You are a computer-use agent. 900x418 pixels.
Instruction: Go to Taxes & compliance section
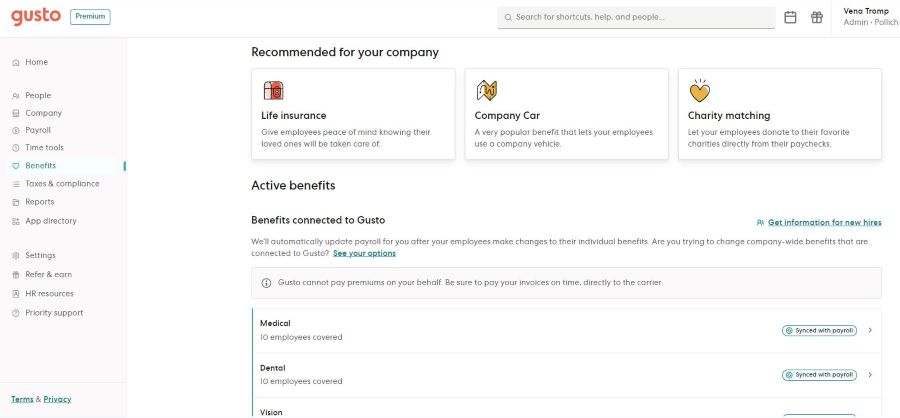(63, 184)
